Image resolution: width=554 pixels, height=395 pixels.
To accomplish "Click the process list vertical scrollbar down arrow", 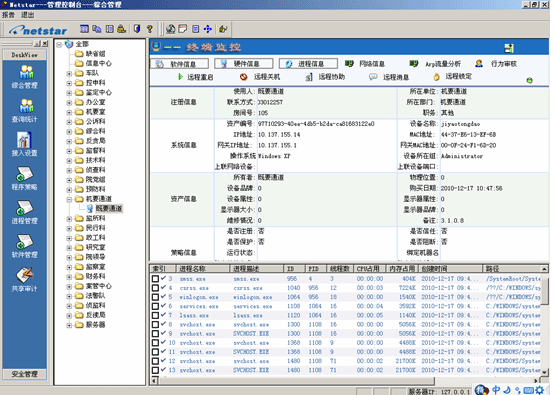I will pos(544,372).
